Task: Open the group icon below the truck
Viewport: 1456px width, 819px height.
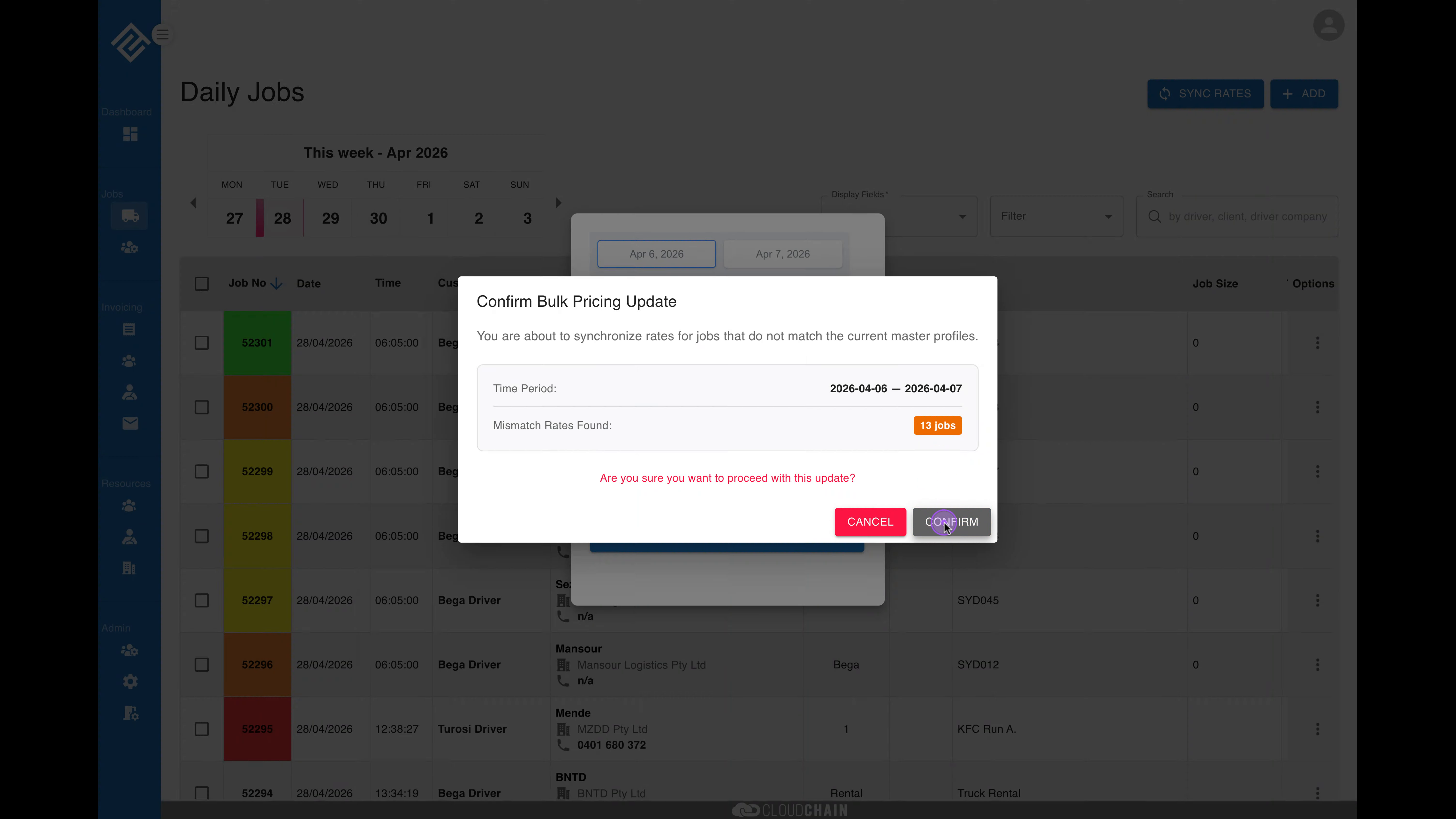Action: tap(129, 248)
